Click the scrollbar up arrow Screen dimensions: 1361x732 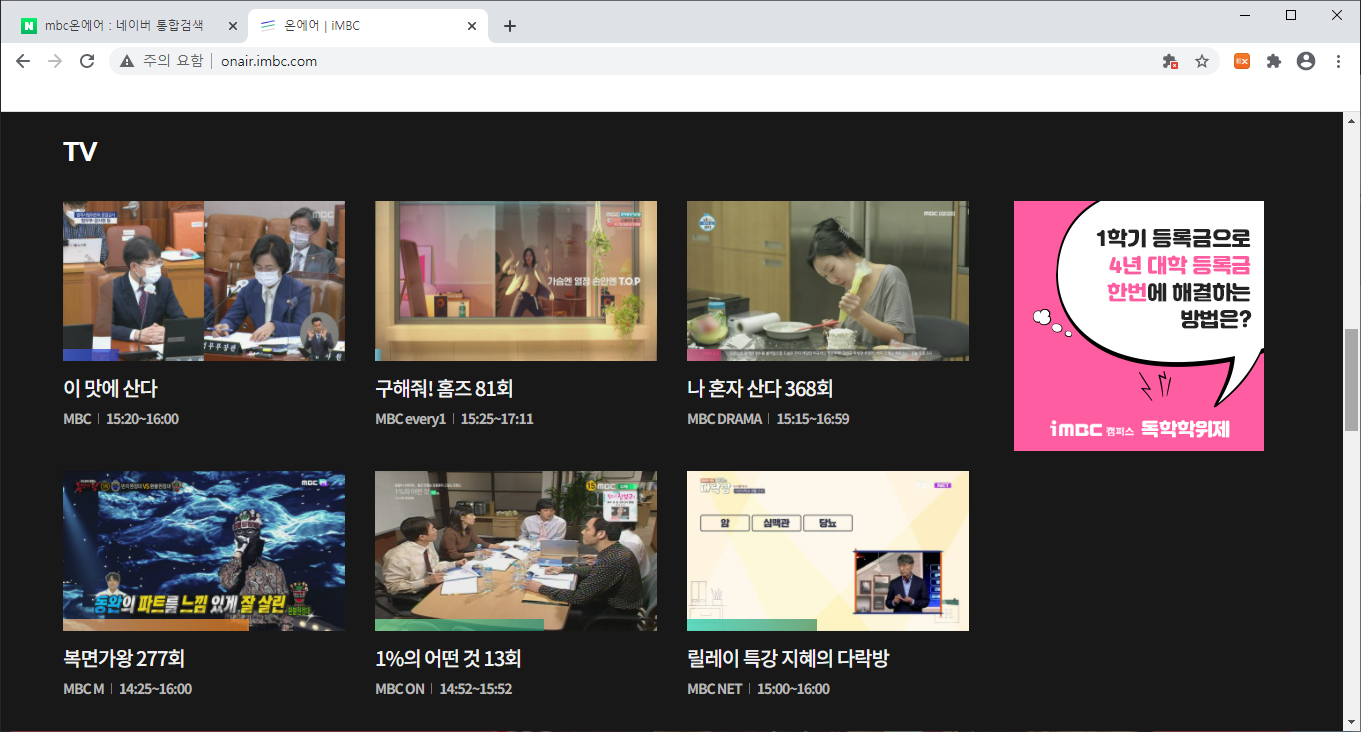point(1352,119)
